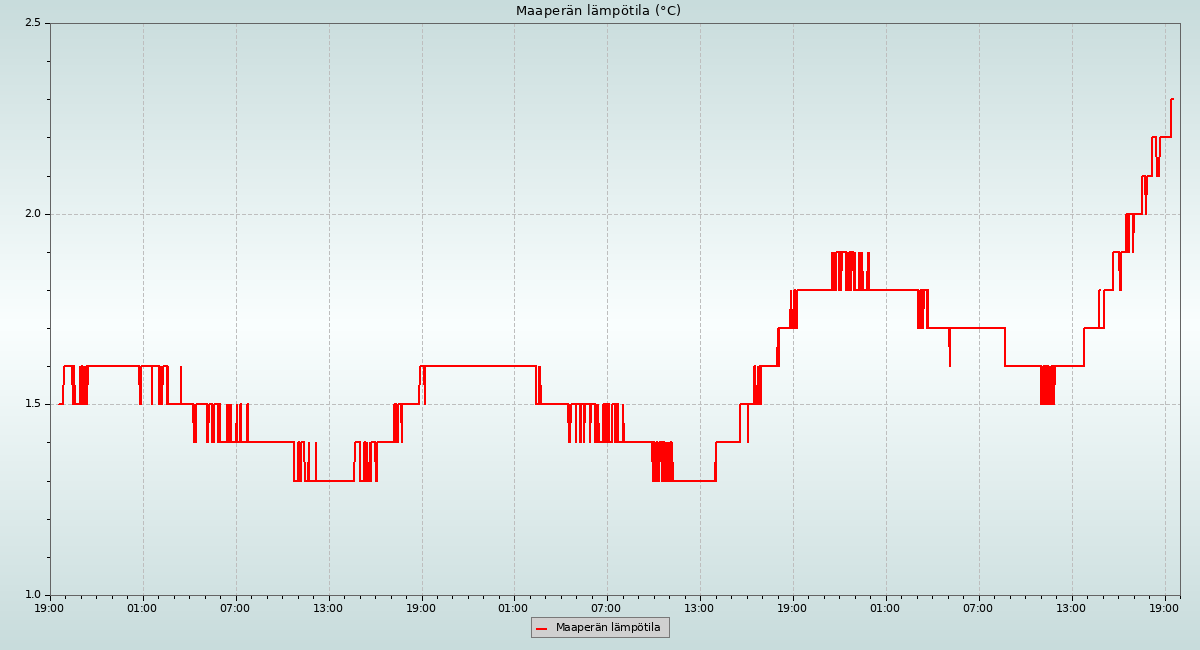Click the flat 1.3 segment above the leftmost 13:00
1200x650 pixels.
[335, 481]
